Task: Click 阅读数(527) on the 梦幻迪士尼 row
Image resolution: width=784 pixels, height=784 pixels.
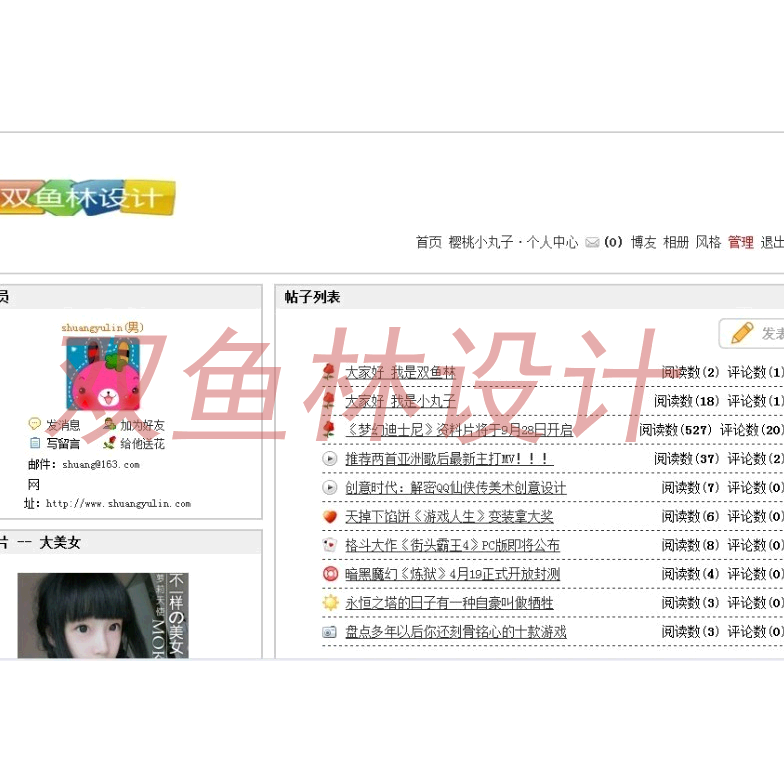Action: [676, 430]
